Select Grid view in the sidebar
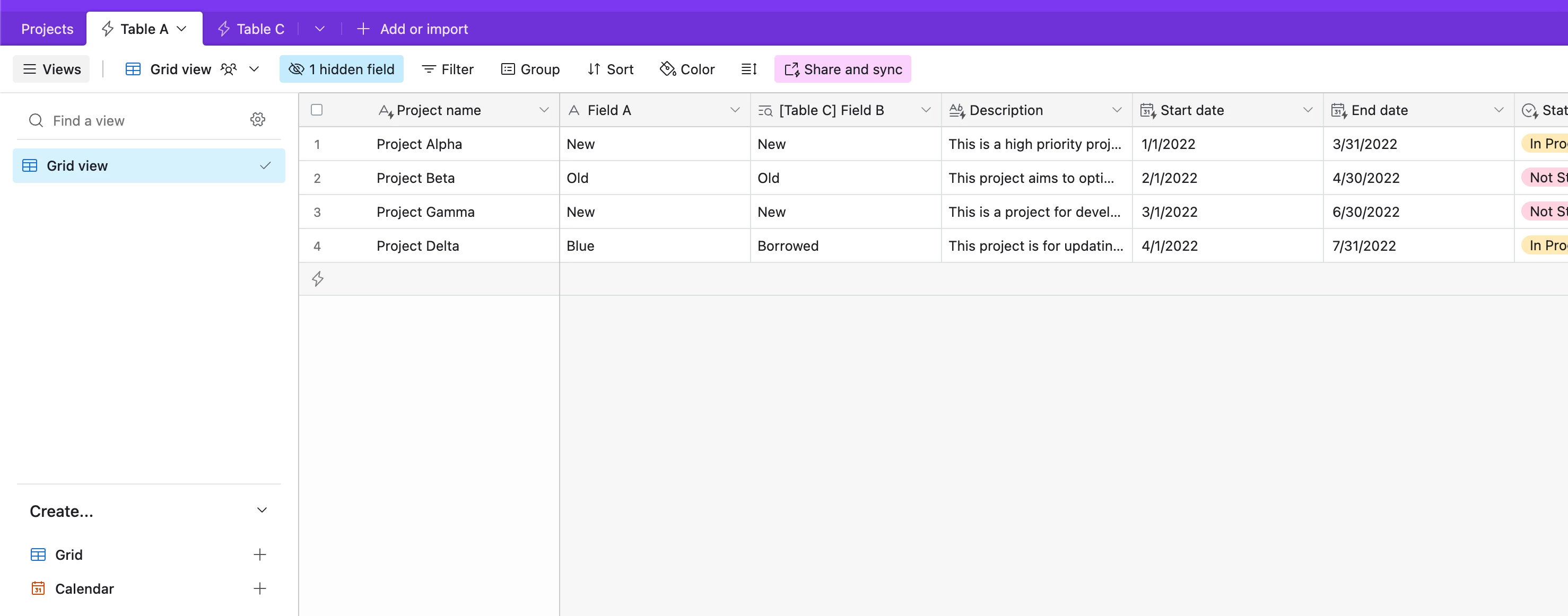Screen dimensions: 1568x616 click(x=149, y=165)
